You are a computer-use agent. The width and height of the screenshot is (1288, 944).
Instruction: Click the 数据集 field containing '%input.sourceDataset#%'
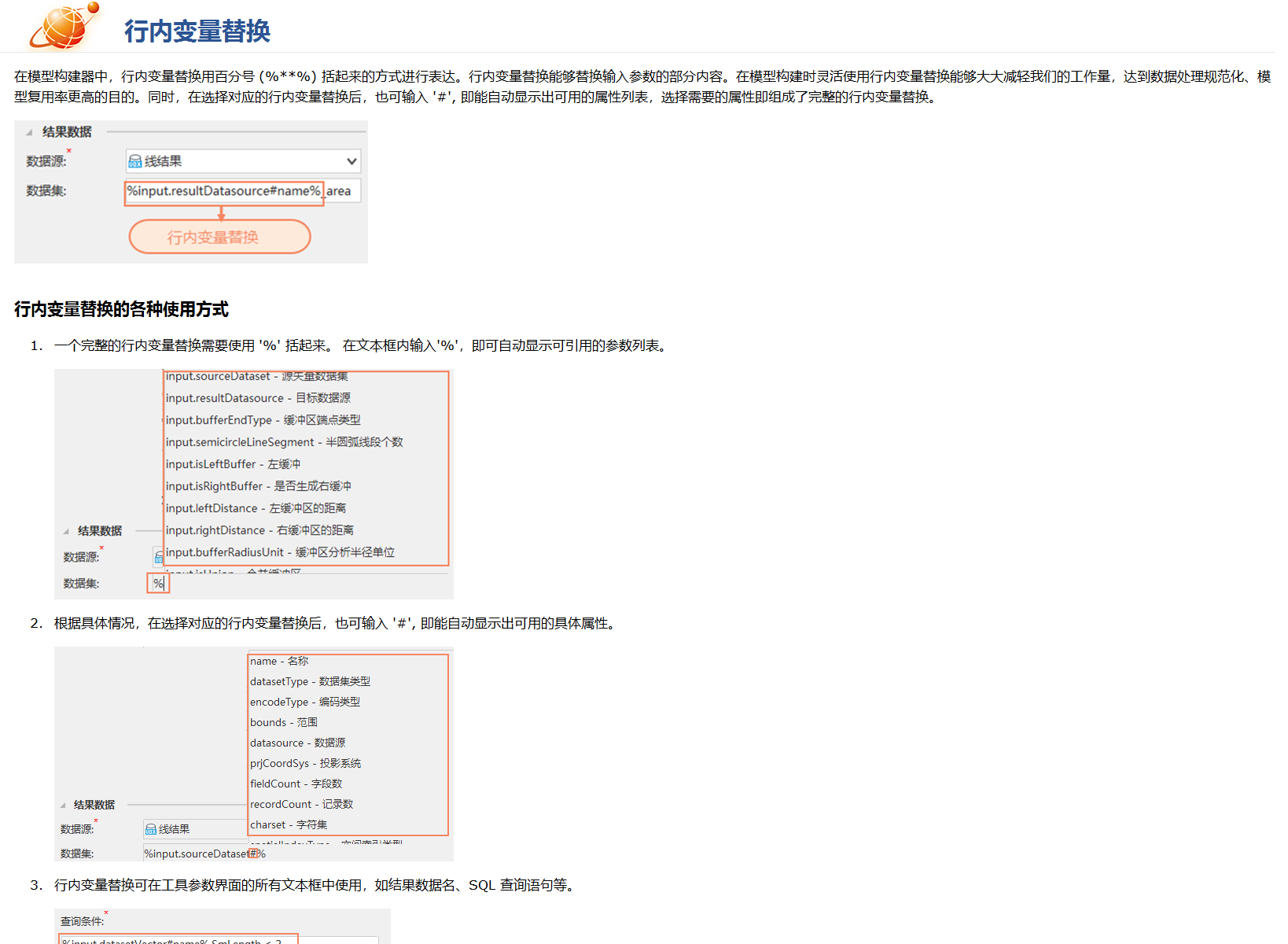(x=204, y=854)
